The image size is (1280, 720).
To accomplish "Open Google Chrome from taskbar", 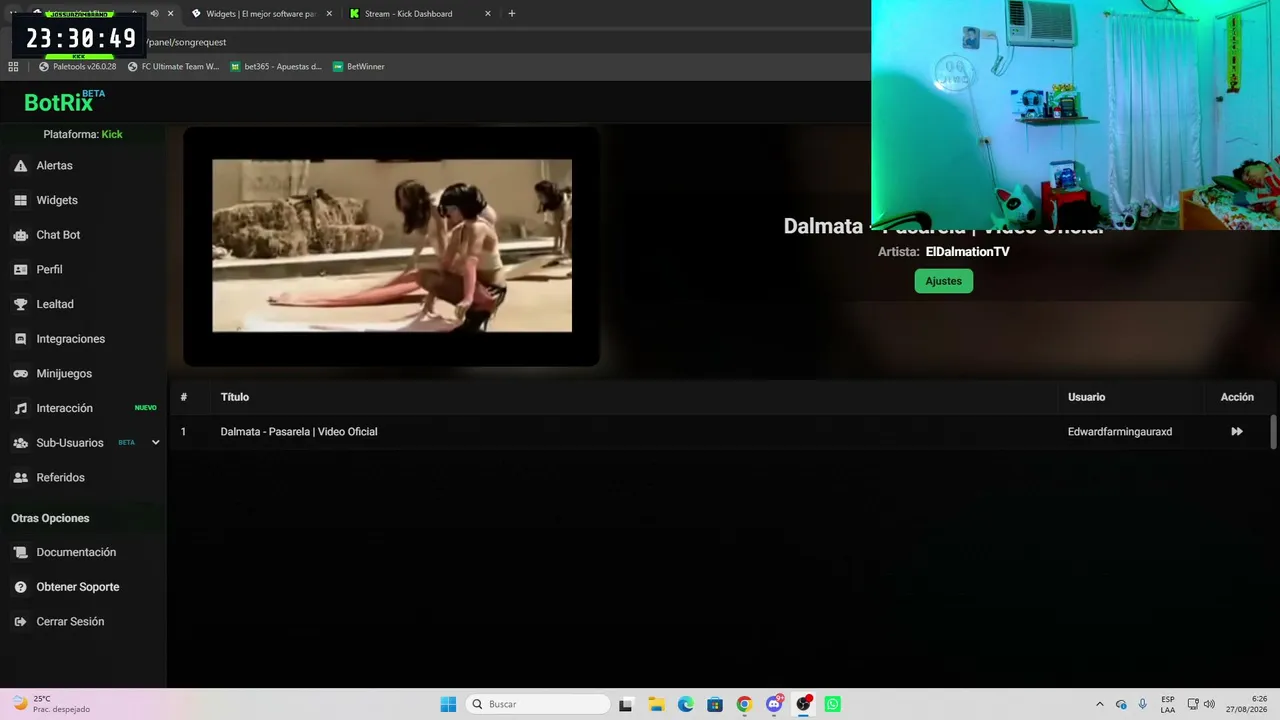I will [x=744, y=704].
